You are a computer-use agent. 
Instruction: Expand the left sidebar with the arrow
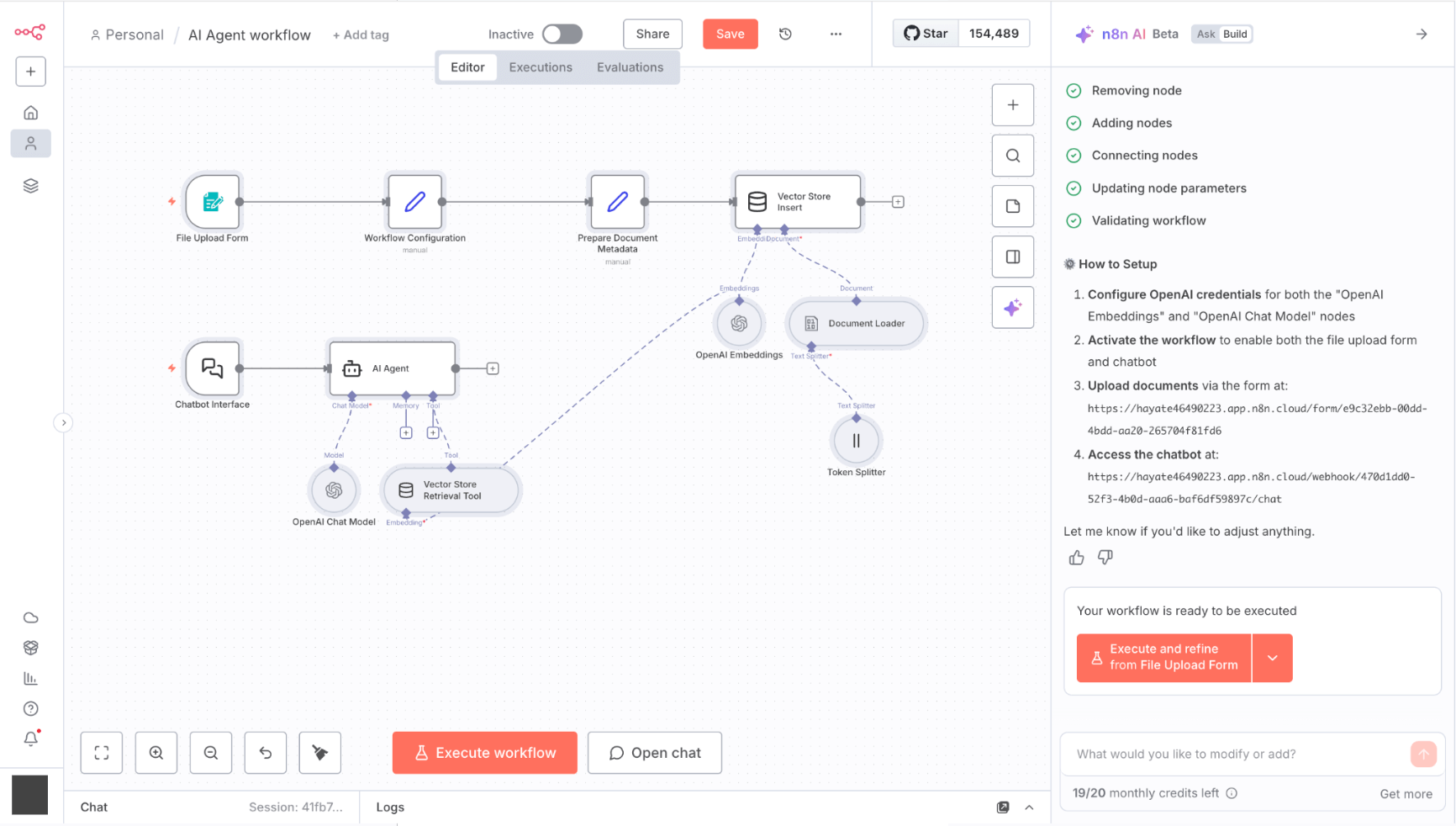[63, 422]
